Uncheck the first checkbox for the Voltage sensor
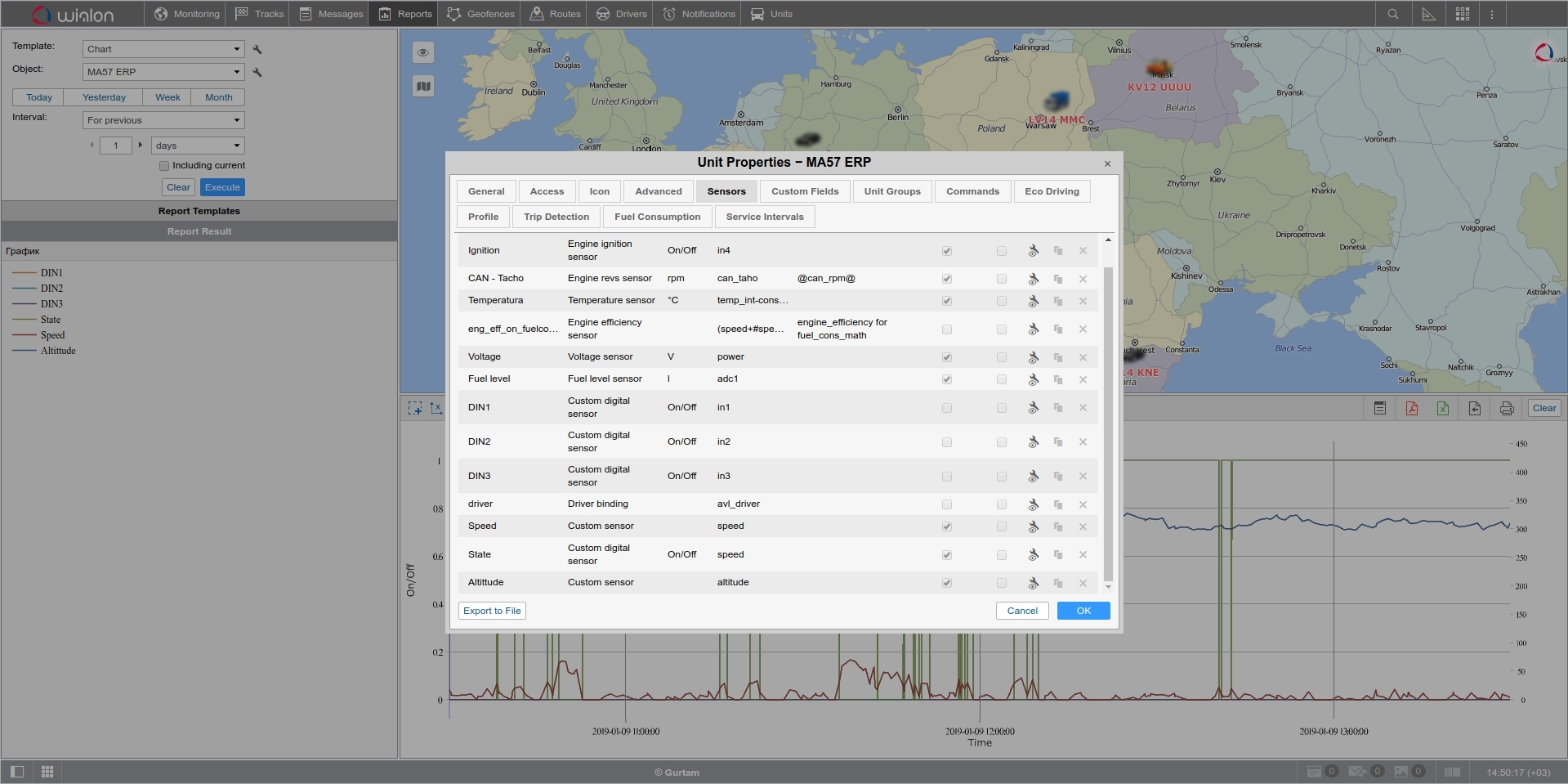Image resolution: width=1568 pixels, height=784 pixels. click(x=947, y=357)
